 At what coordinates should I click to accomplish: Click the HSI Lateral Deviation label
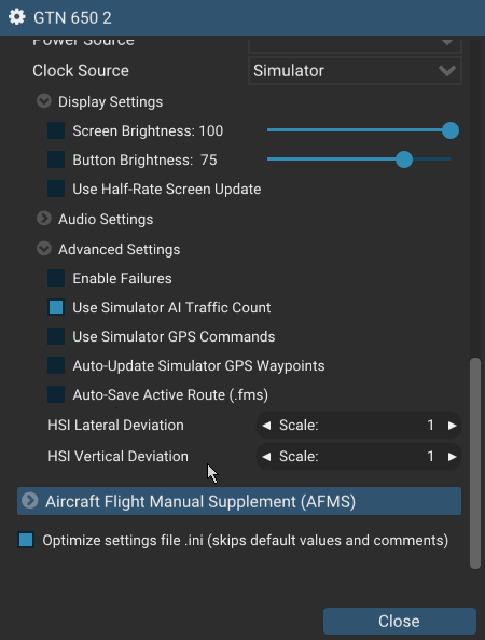click(x=116, y=425)
